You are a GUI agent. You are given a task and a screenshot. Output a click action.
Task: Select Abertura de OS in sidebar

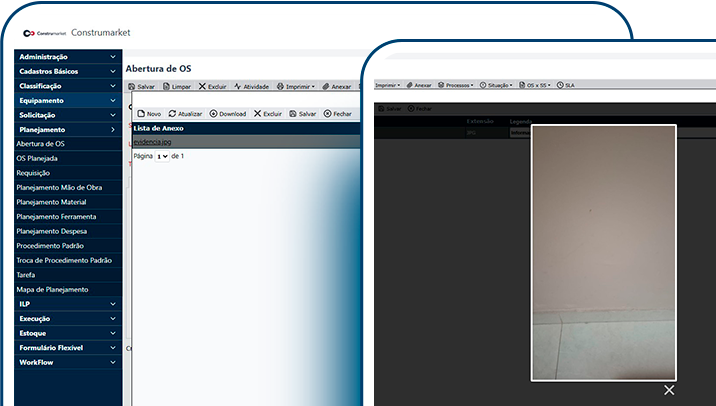41,144
